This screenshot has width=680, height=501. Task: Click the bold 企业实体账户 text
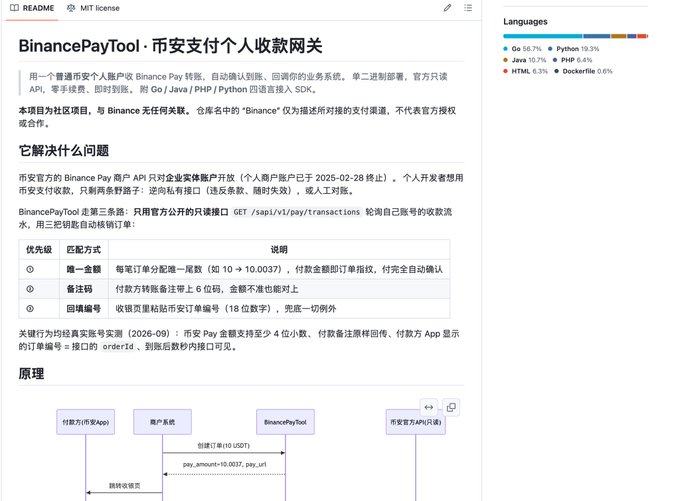tap(191, 178)
